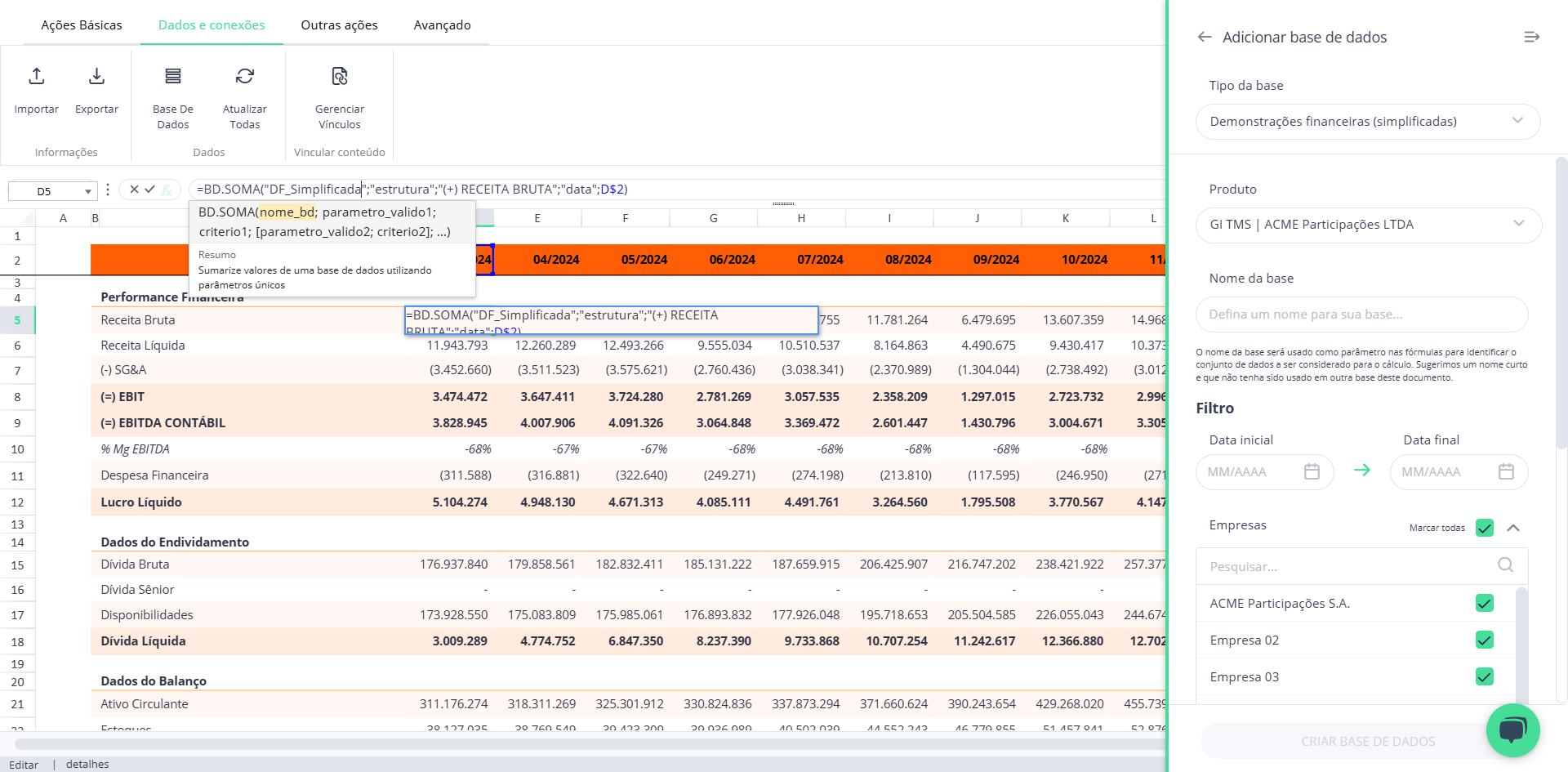The height and width of the screenshot is (772, 1568).
Task: Open the chat support bubble
Action: (1512, 730)
